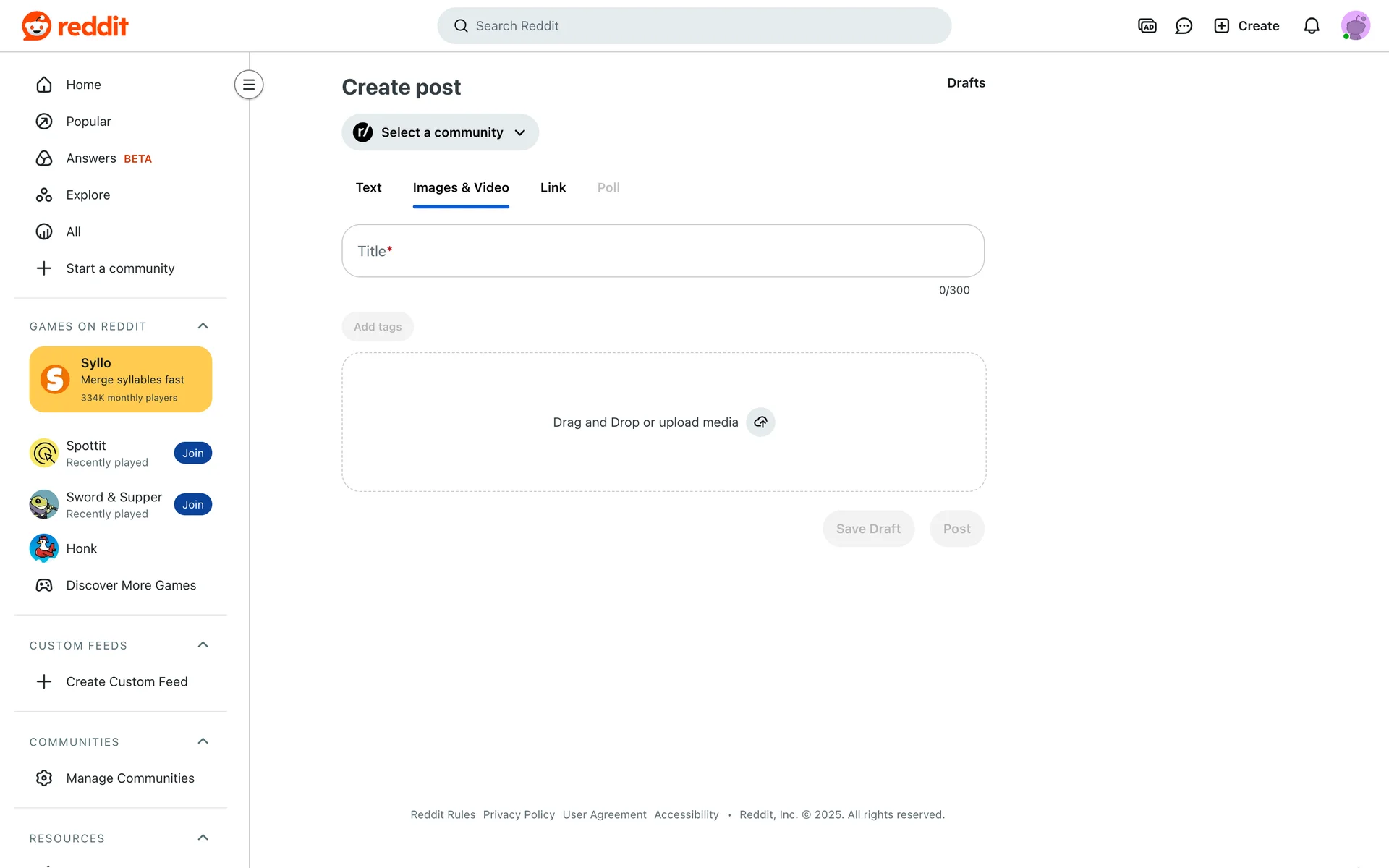Image resolution: width=1389 pixels, height=868 pixels.
Task: Open the Honk game icon
Action: [x=44, y=548]
